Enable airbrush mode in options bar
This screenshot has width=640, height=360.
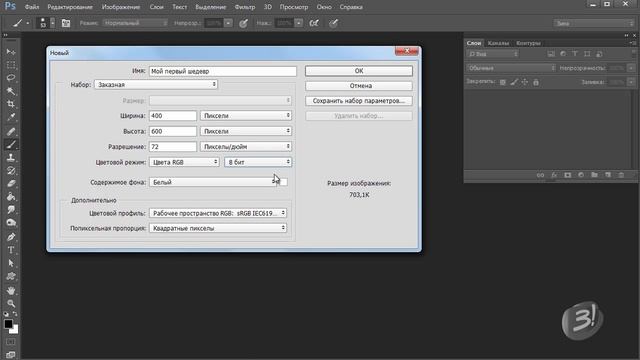314,23
